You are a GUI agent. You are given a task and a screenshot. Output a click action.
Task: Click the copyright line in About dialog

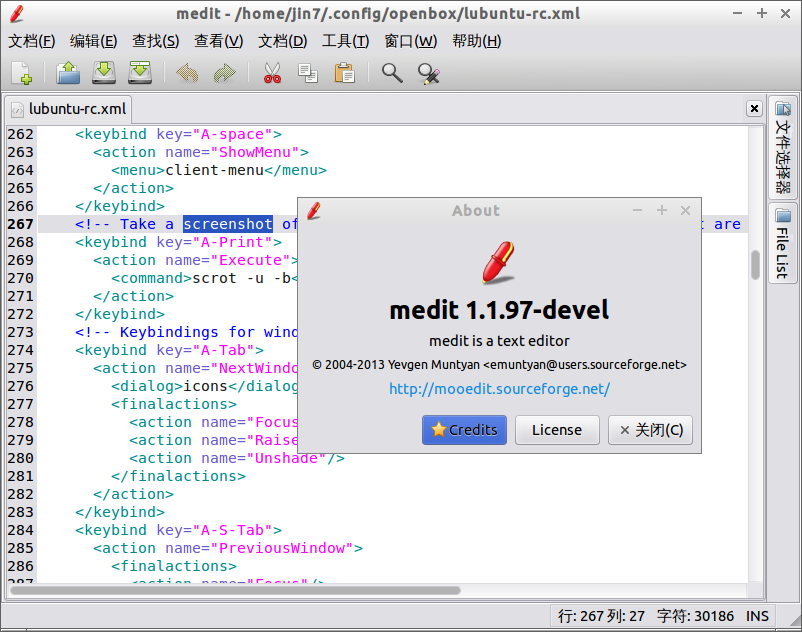(x=499, y=365)
